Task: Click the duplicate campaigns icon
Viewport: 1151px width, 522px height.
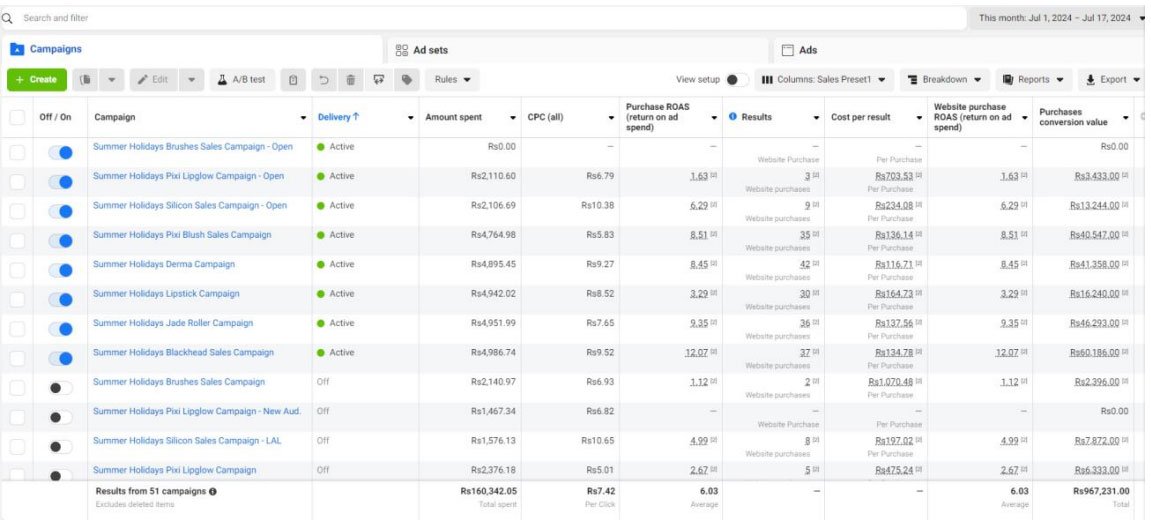Action: tap(85, 79)
